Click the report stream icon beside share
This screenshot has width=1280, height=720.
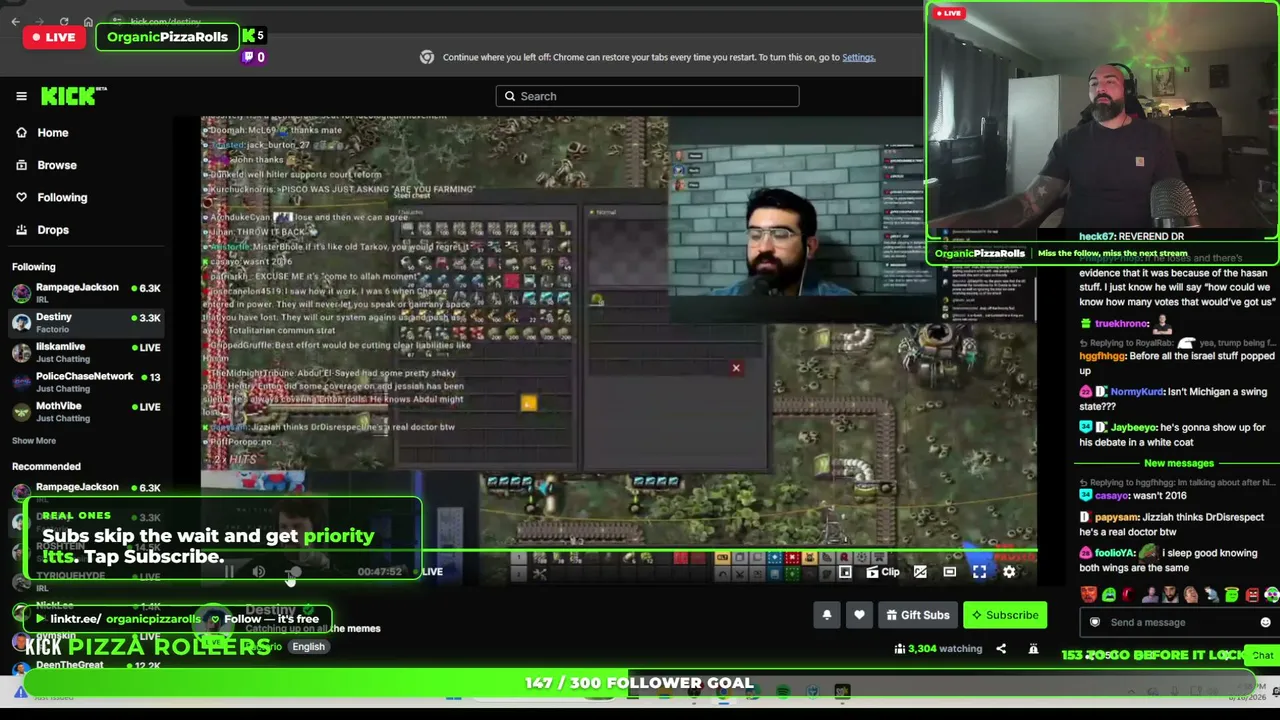(1033, 649)
